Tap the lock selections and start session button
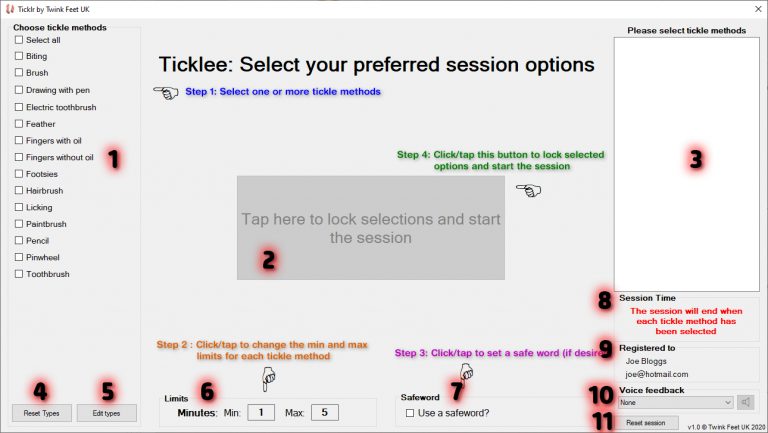This screenshot has height=433, width=768. point(371,228)
